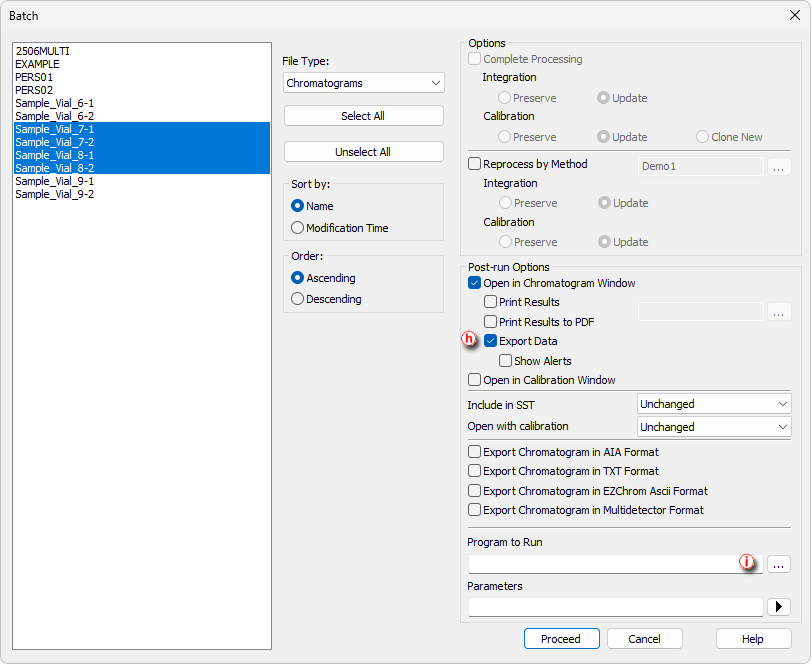Expand the Include in SST dropdown

coord(714,404)
